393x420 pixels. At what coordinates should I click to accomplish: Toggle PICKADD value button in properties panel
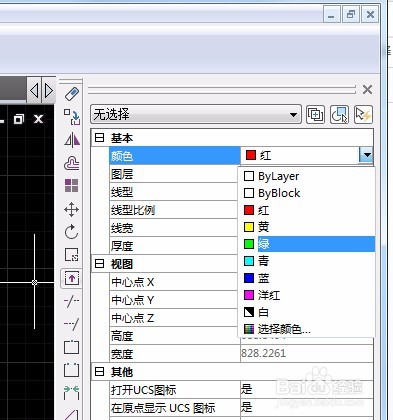click(x=315, y=115)
